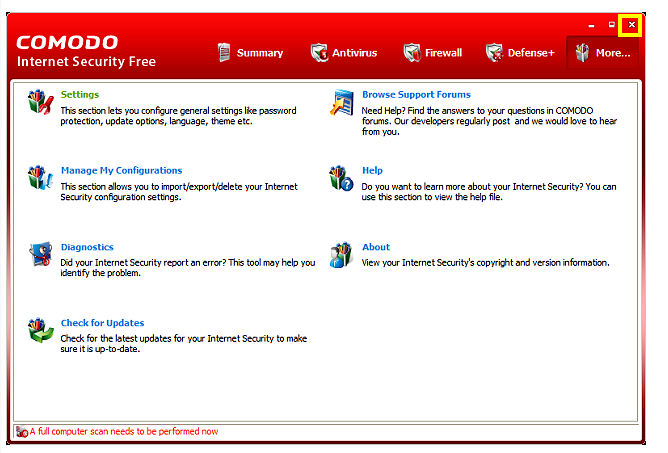Screen dimensions: 668x453
Task: Click the full computer scan warning message
Action: point(124,431)
